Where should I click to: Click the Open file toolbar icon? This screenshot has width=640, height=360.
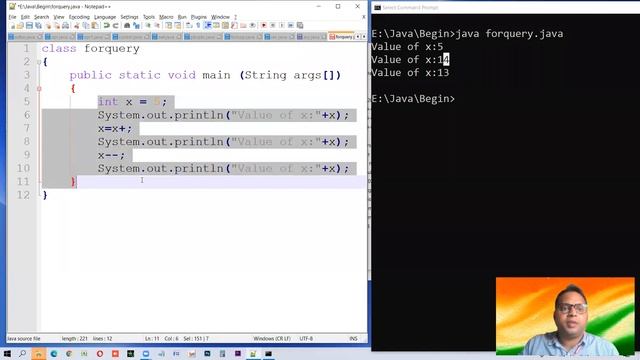click(x=20, y=25)
